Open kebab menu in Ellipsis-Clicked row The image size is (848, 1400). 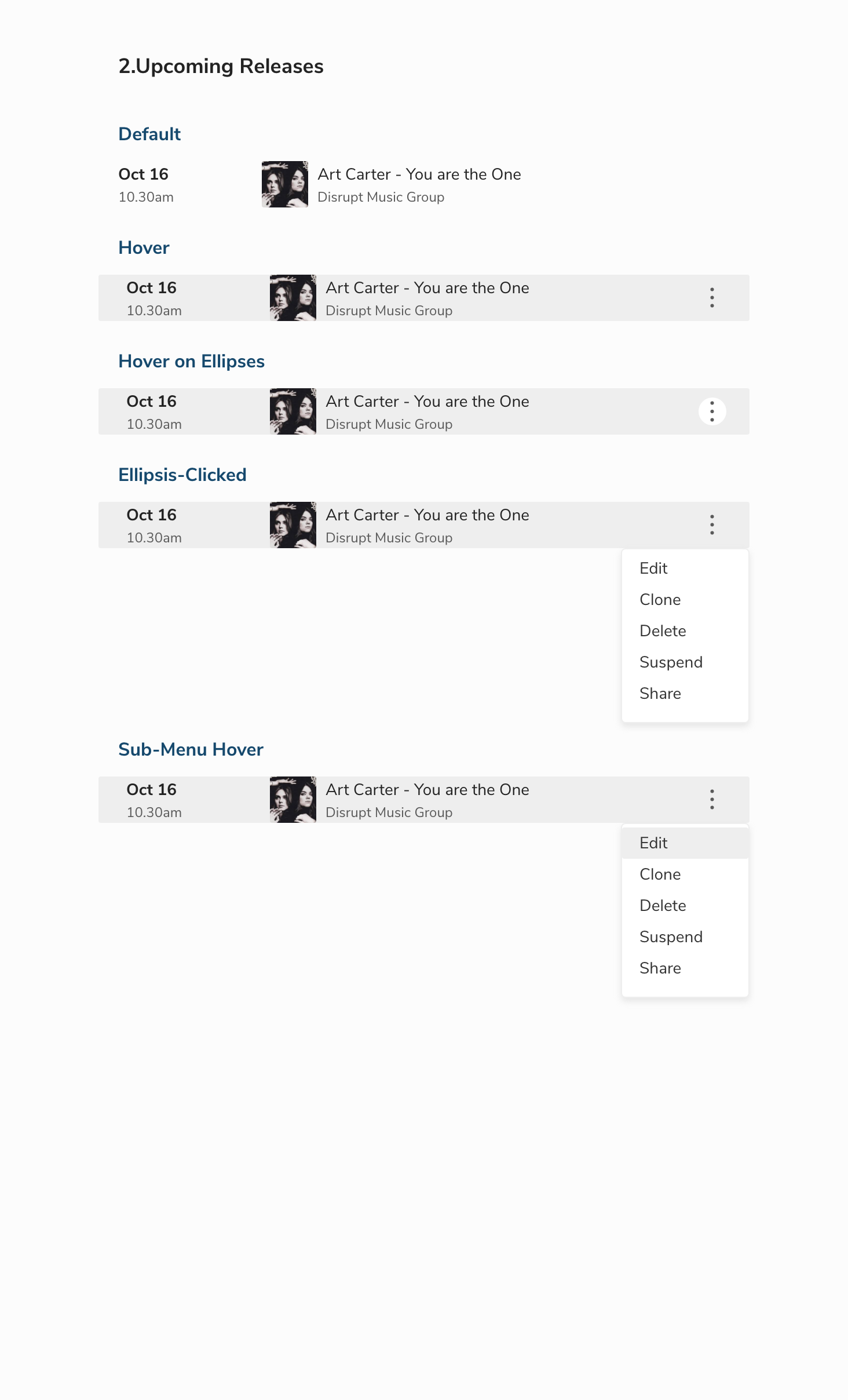click(712, 524)
